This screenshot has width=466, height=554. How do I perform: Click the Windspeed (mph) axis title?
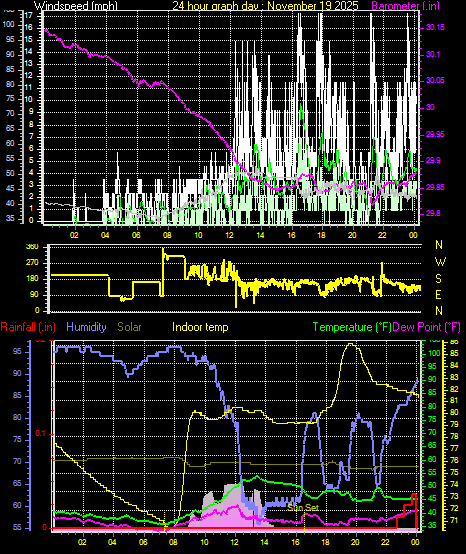coord(76,5)
